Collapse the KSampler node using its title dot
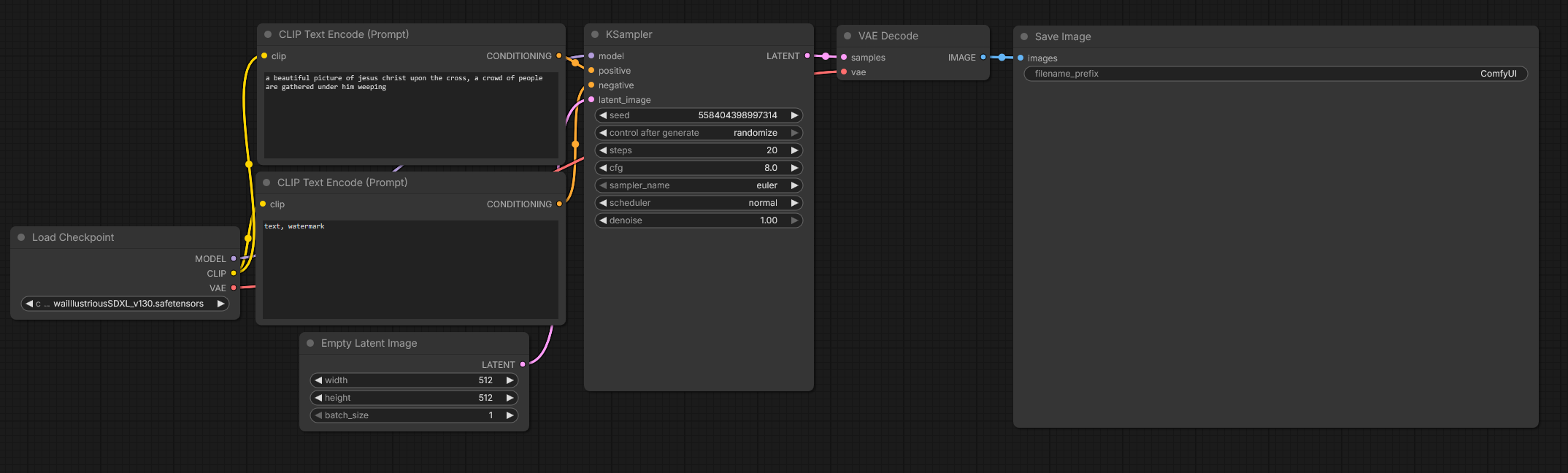The width and height of the screenshot is (1568, 473). coord(595,34)
